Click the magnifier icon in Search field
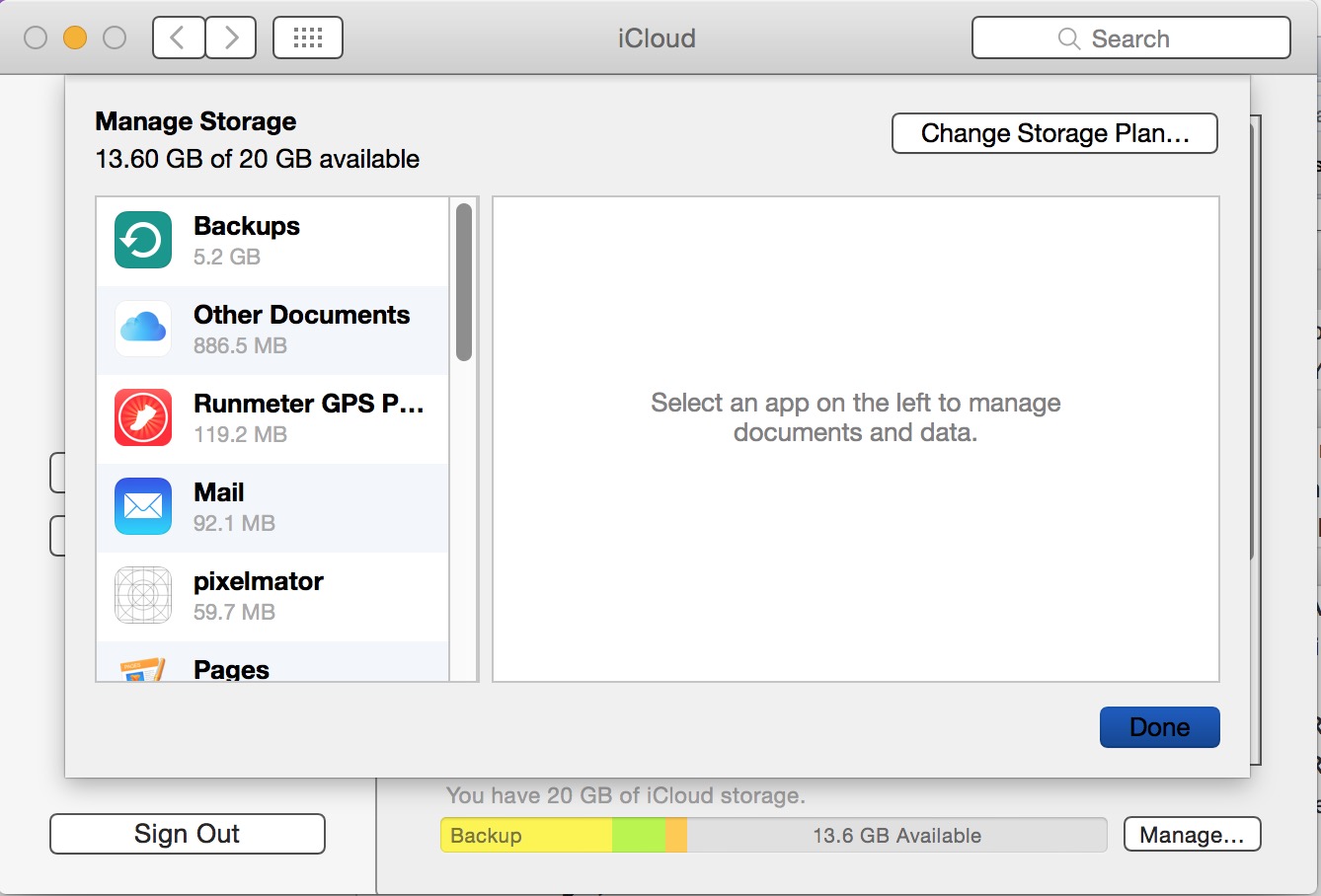Image resolution: width=1321 pixels, height=896 pixels. click(1068, 38)
